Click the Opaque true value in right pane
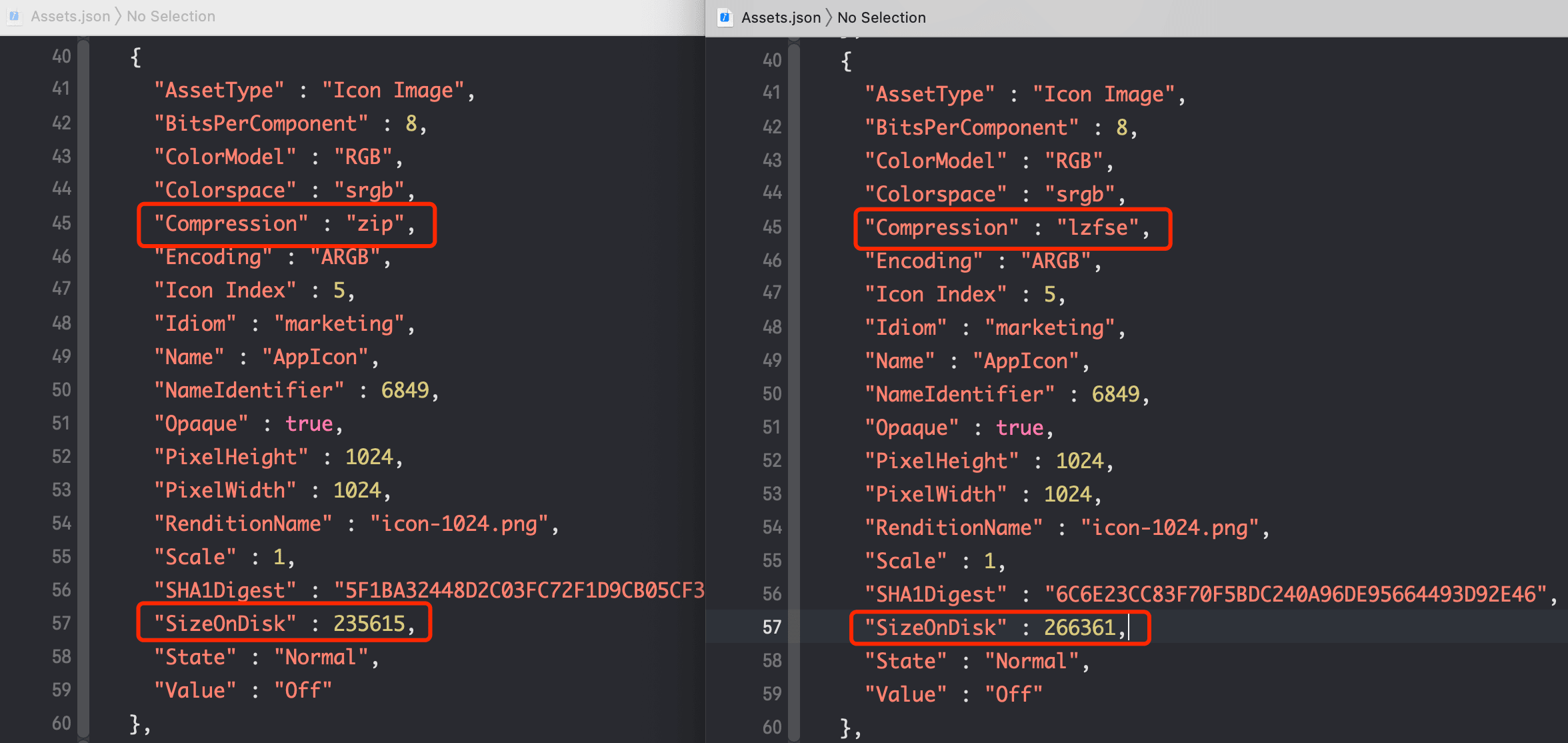Viewport: 1568px width, 743px height. tap(1019, 428)
